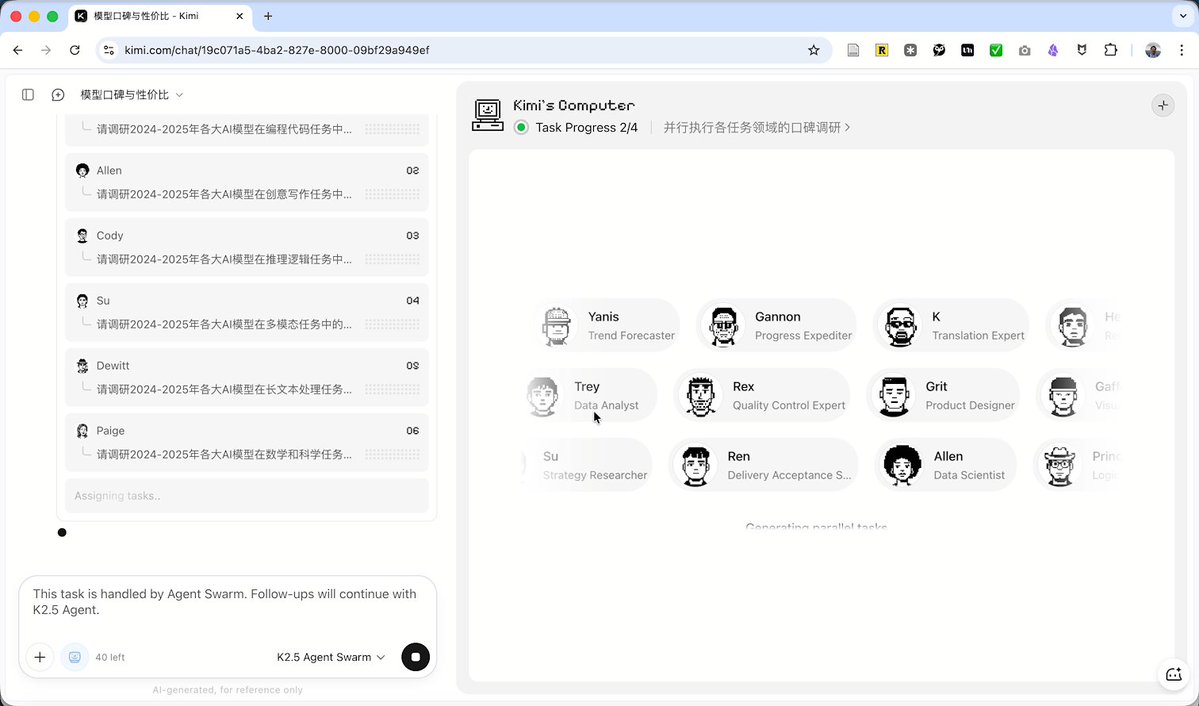This screenshot has width=1199, height=706.
Task: Open Chrome's three-dot menu
Action: (x=1181, y=49)
